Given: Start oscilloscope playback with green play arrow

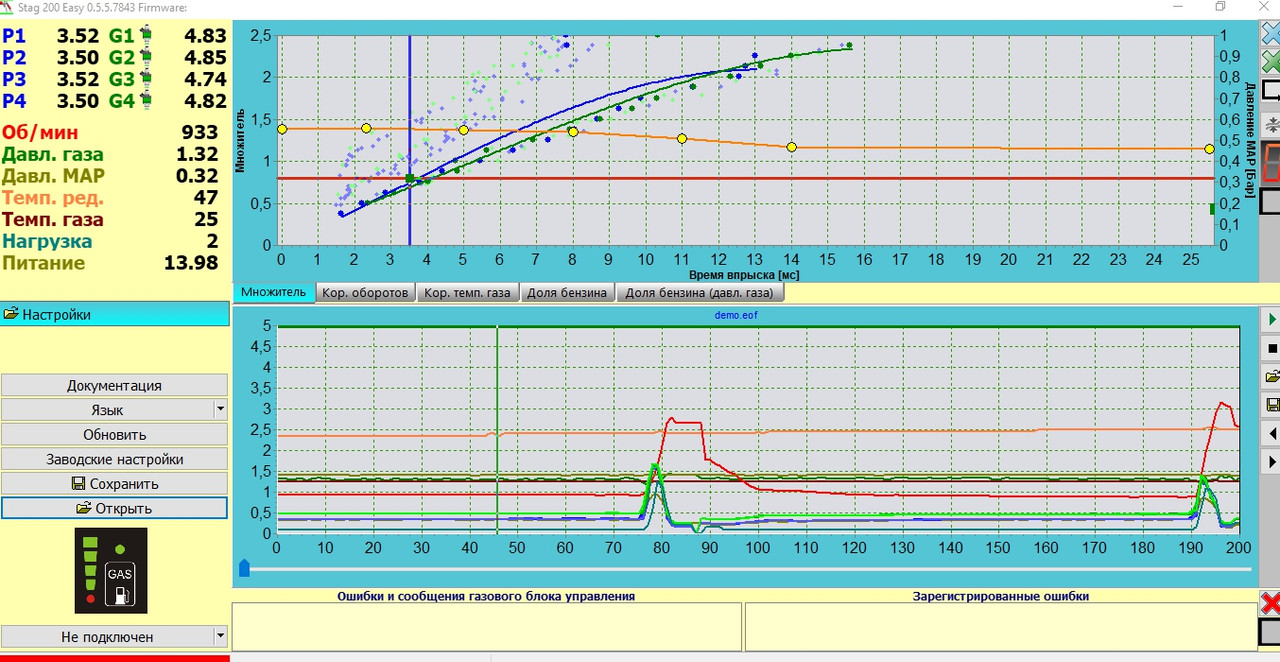Looking at the screenshot, I should tap(1272, 319).
